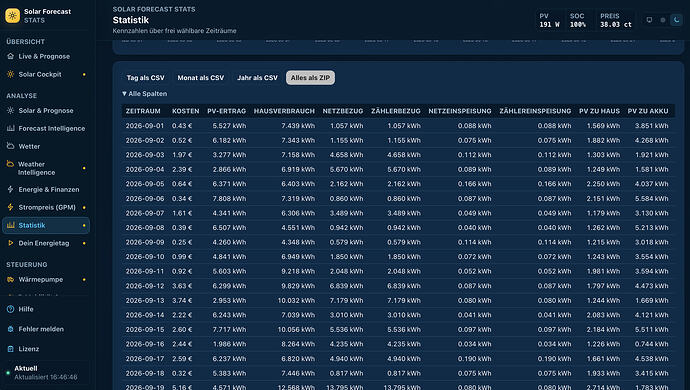Image resolution: width=690 pixels, height=390 pixels.
Task: Click the Solar Cockpit sun icon
Action: [x=11, y=74]
